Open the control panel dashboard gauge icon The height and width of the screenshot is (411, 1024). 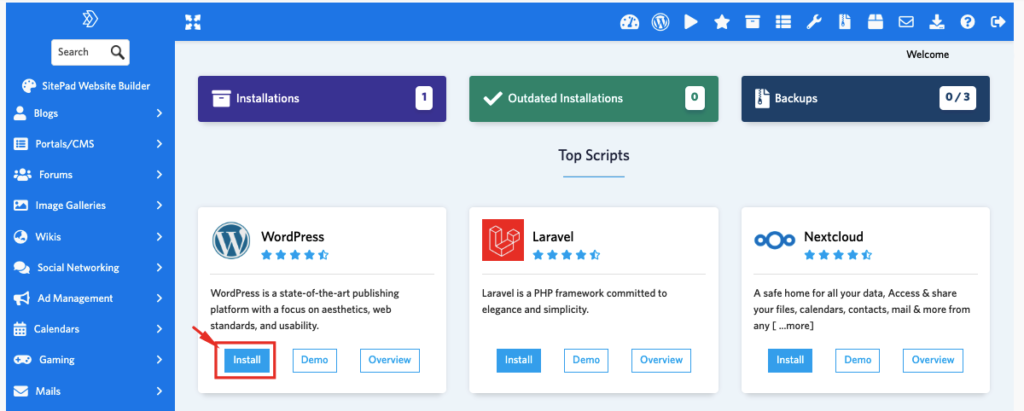(x=629, y=22)
